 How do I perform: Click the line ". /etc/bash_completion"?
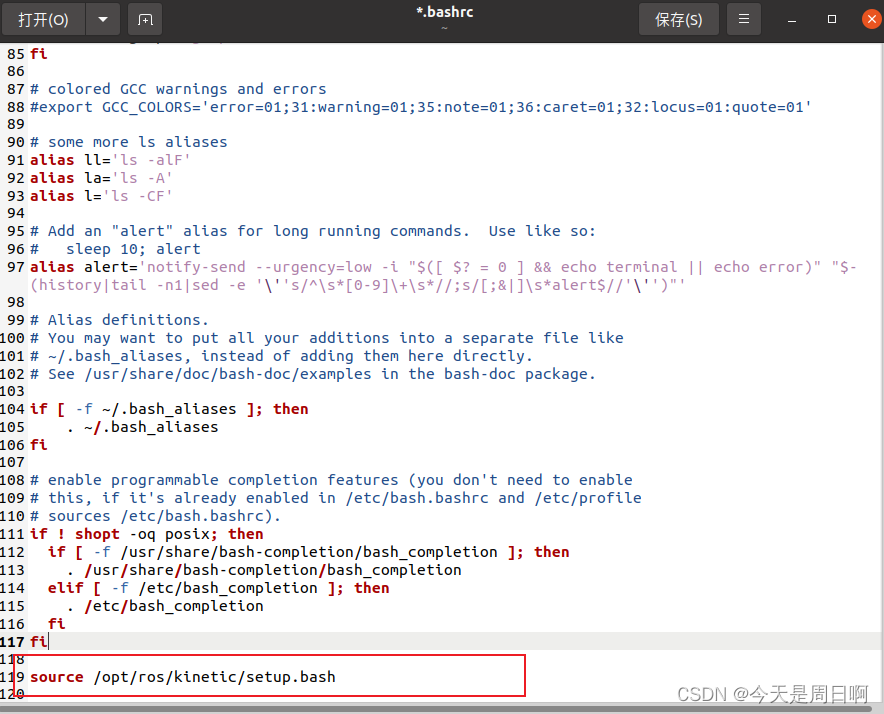pyautogui.click(x=165, y=606)
